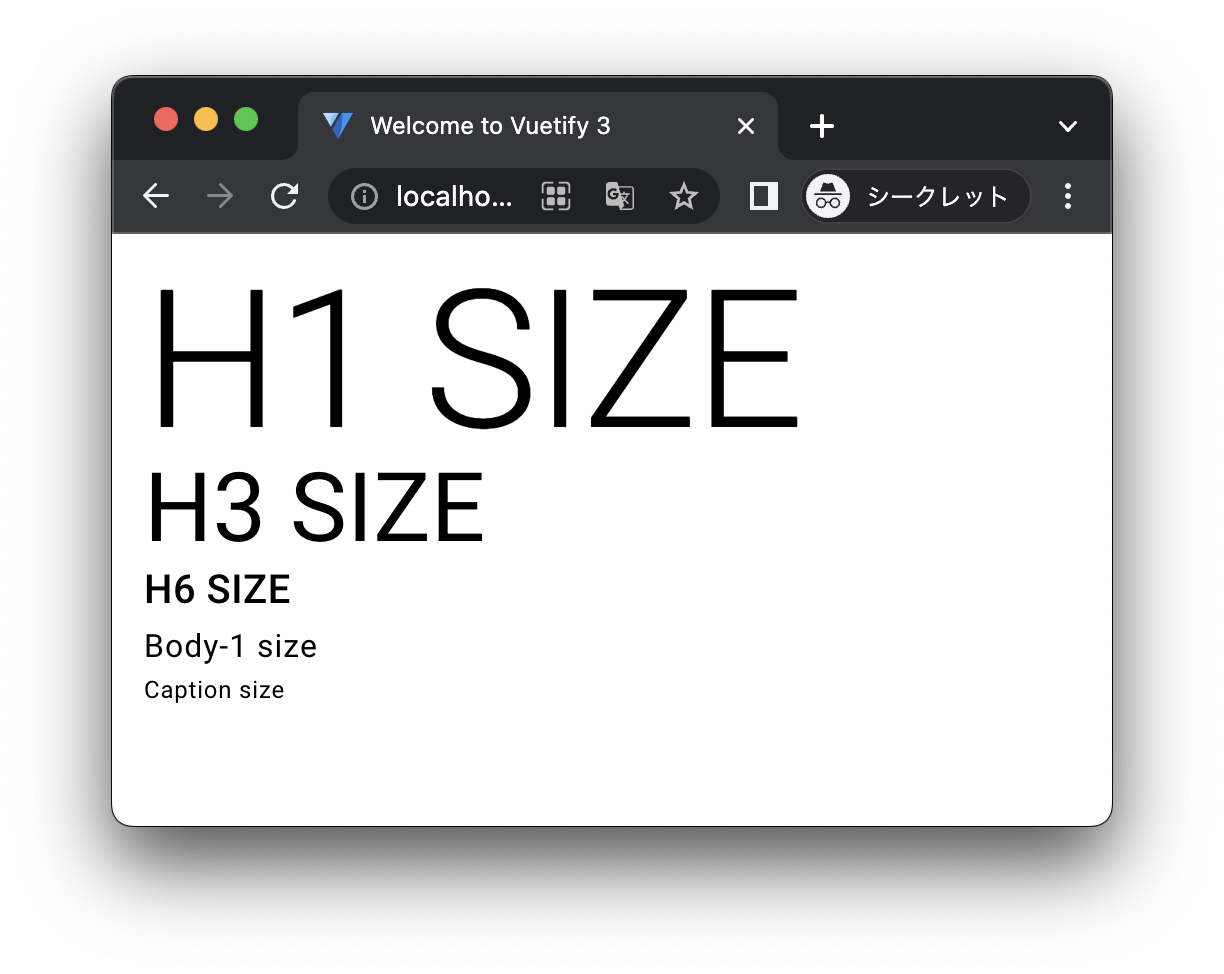Bookmark this page with the star icon
Viewport: 1224px width, 974px height.
pyautogui.click(x=683, y=196)
